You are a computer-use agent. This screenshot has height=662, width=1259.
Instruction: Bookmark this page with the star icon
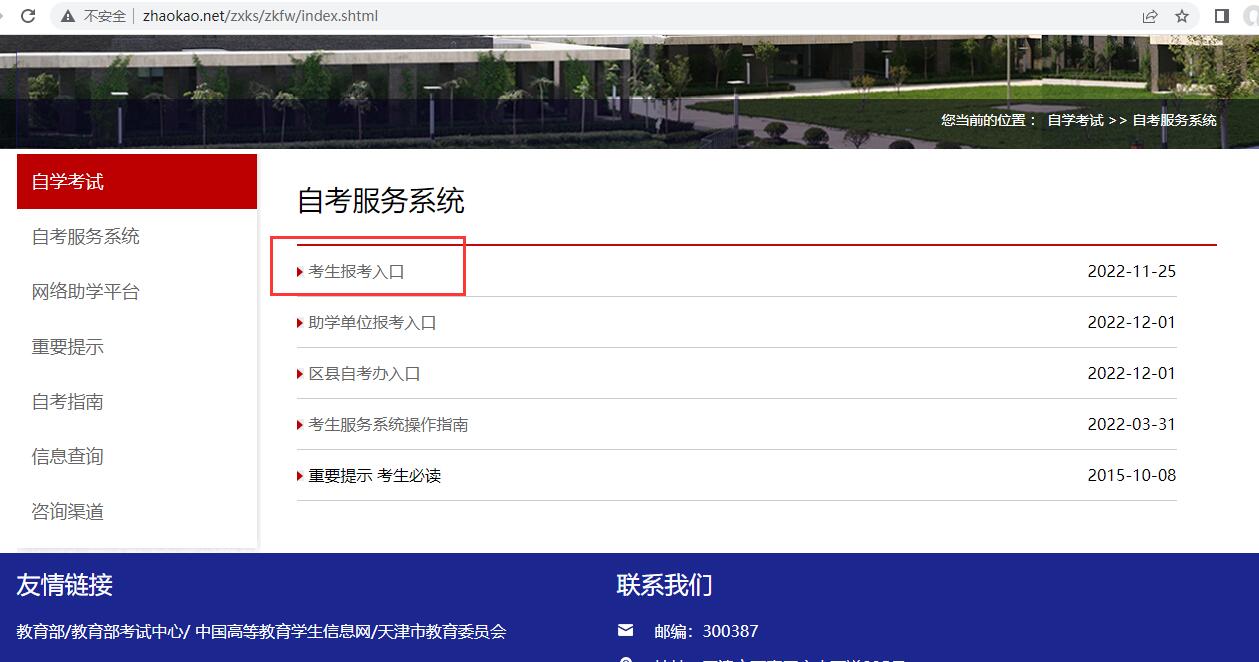[1182, 16]
